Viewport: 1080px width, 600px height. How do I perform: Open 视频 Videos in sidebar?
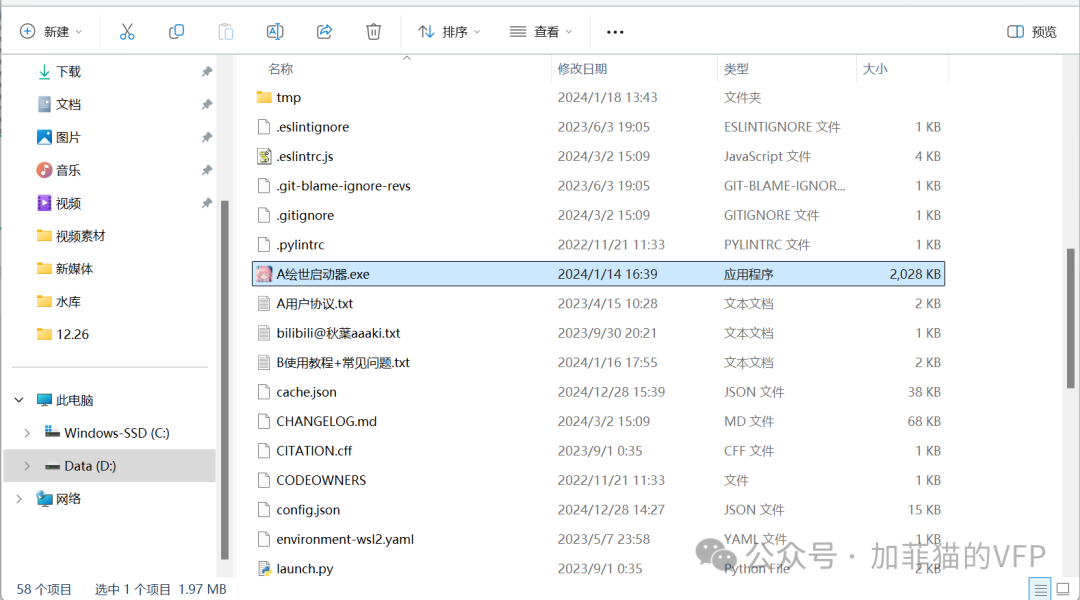click(68, 203)
